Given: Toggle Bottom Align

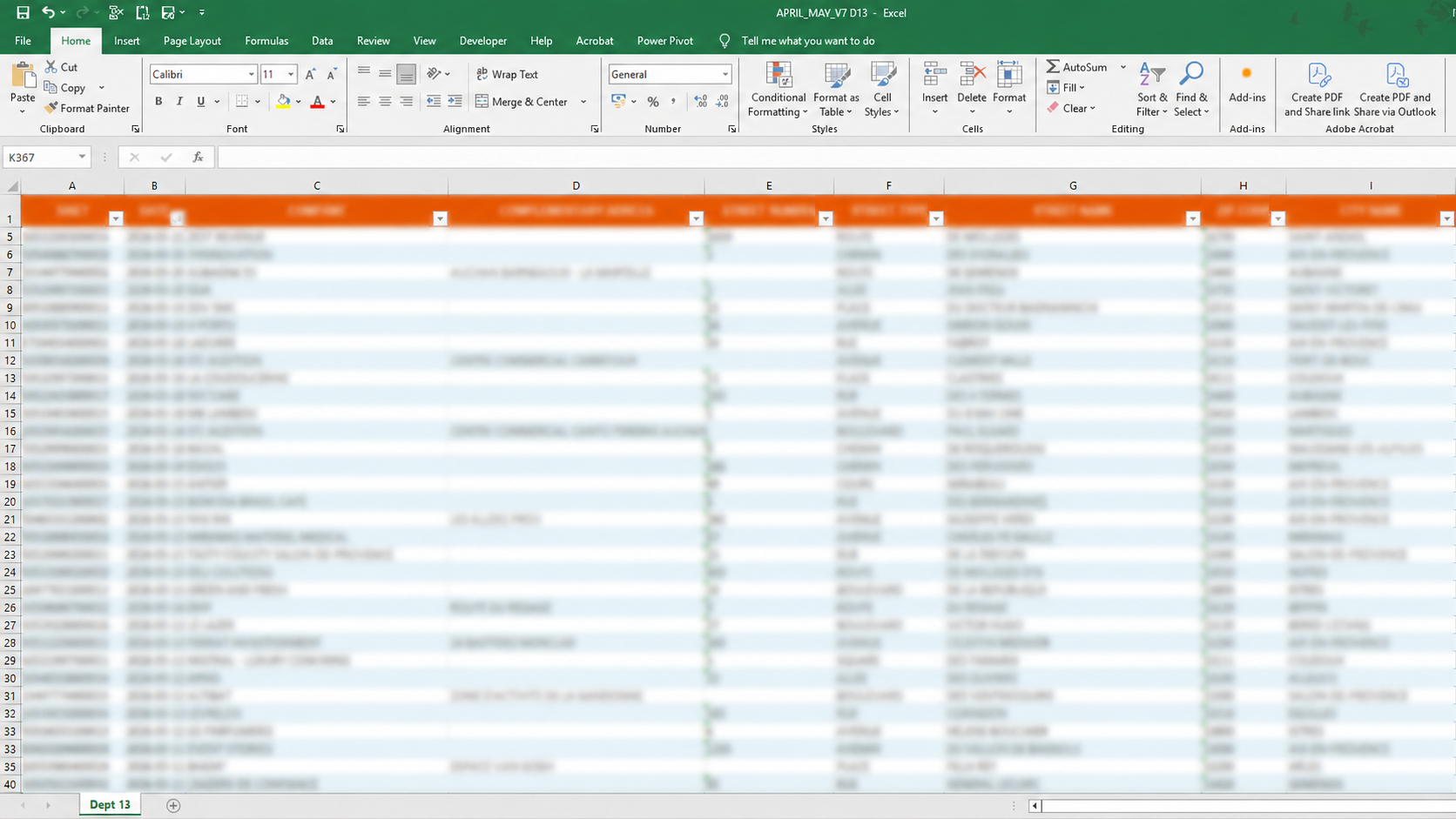Looking at the screenshot, I should pyautogui.click(x=406, y=74).
